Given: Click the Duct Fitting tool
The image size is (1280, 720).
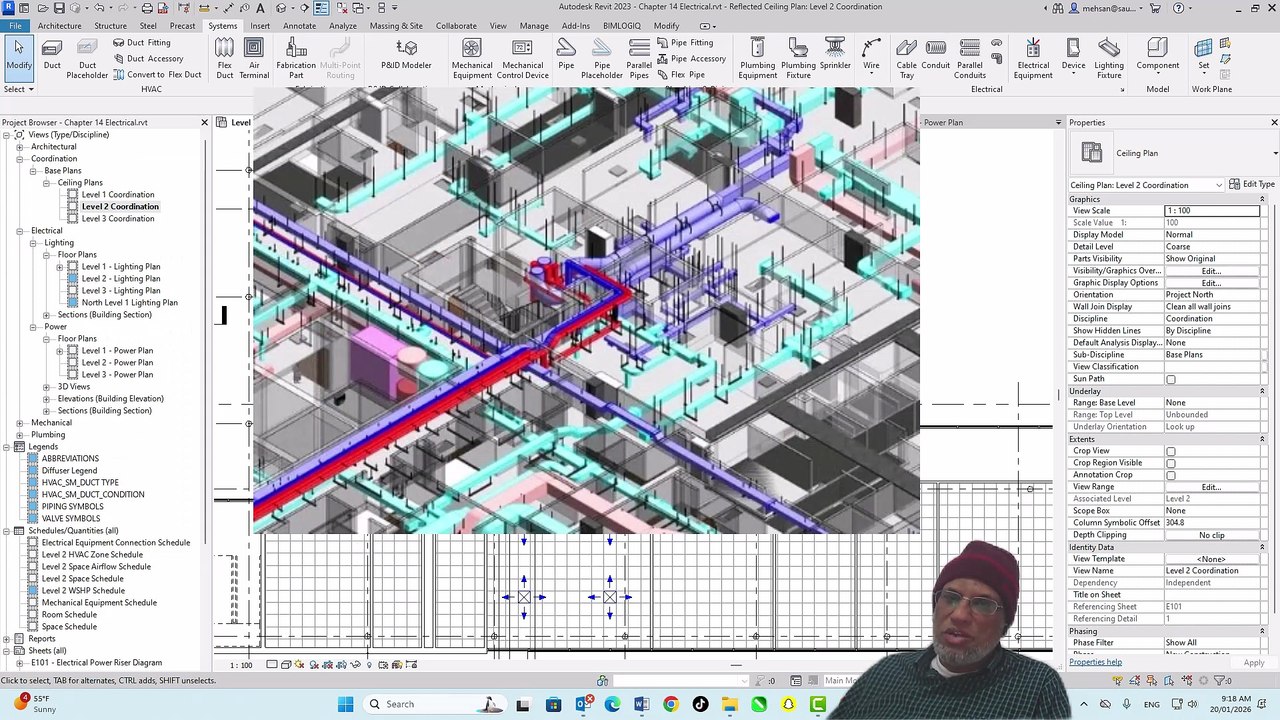Looking at the screenshot, I should tap(142, 43).
